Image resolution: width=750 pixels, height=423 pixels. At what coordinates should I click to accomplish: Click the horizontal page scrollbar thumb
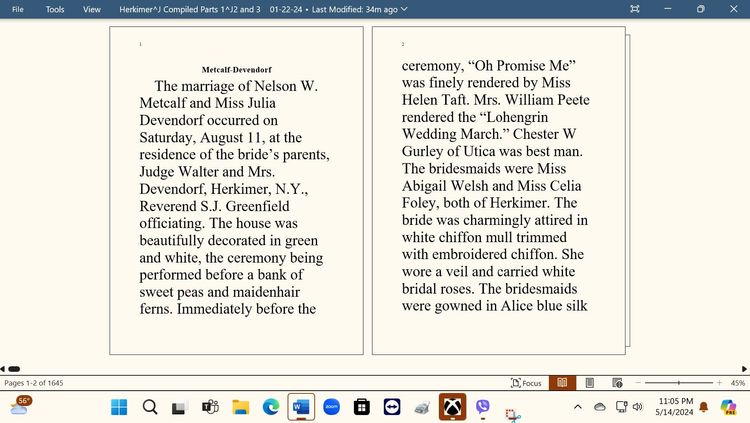click(x=14, y=369)
